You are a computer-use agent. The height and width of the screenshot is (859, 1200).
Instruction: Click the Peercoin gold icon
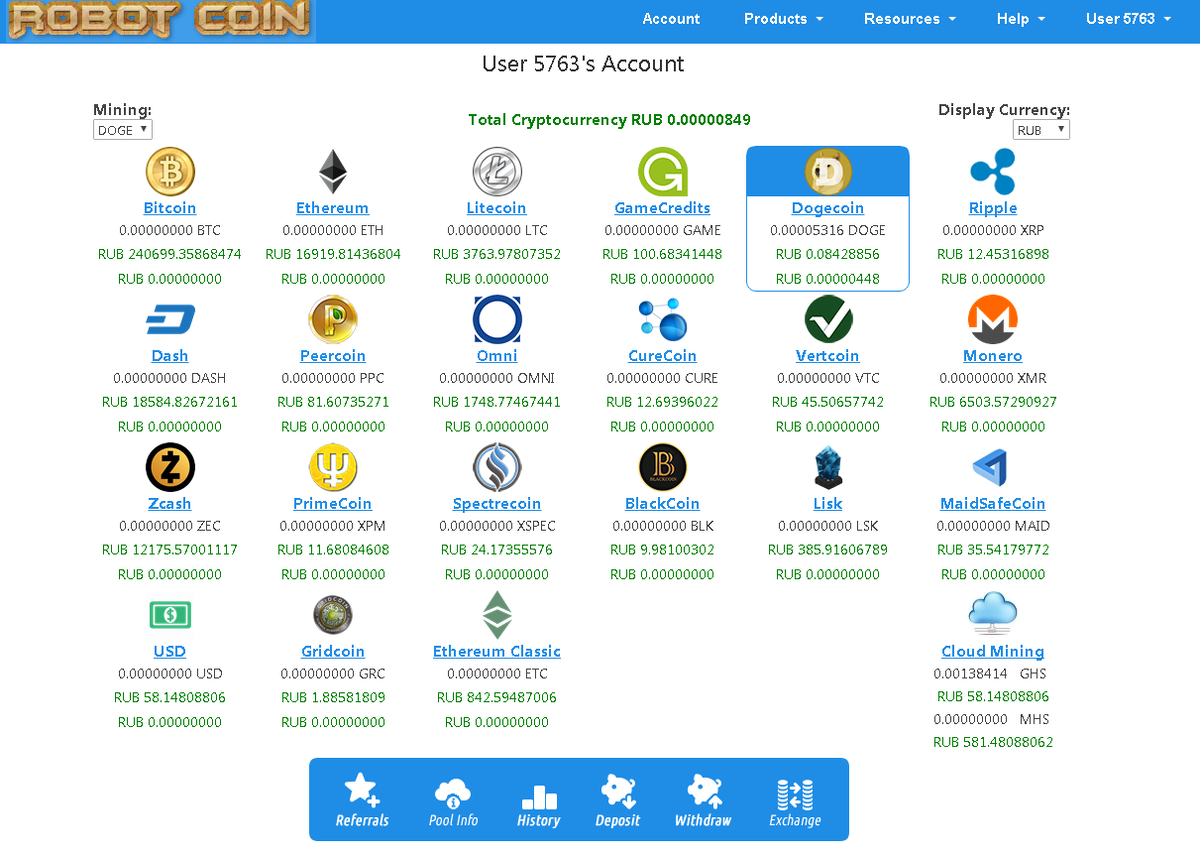click(333, 320)
